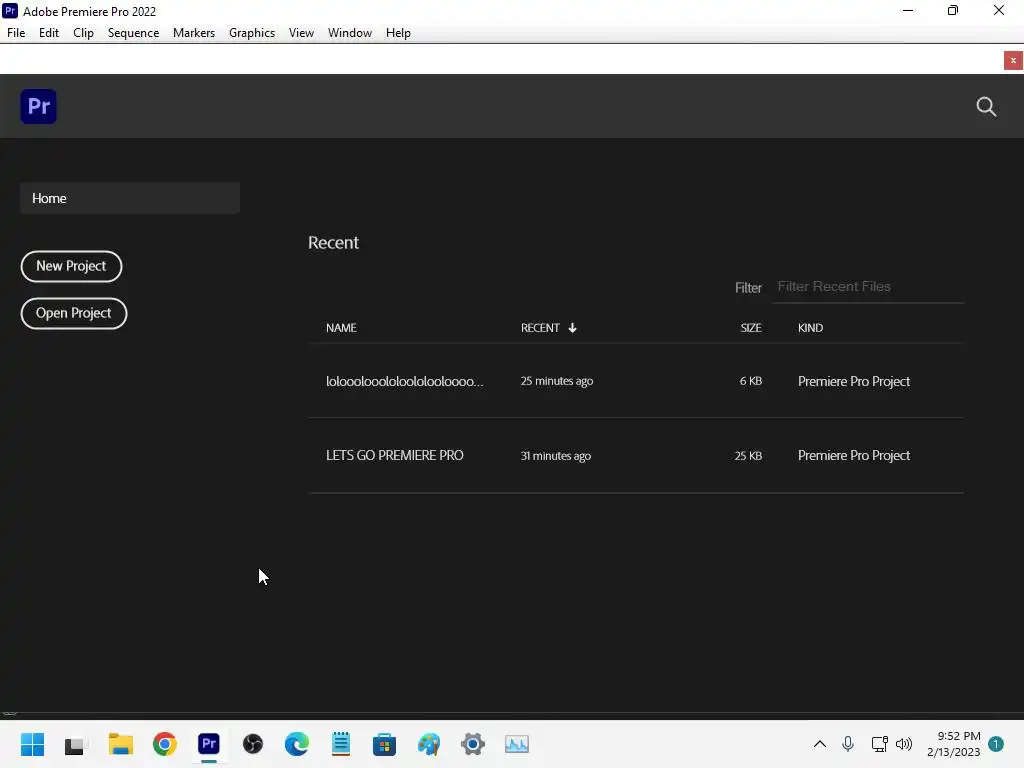Click the 25 KB size cell
Image resolution: width=1024 pixels, height=768 pixels.
748,456
